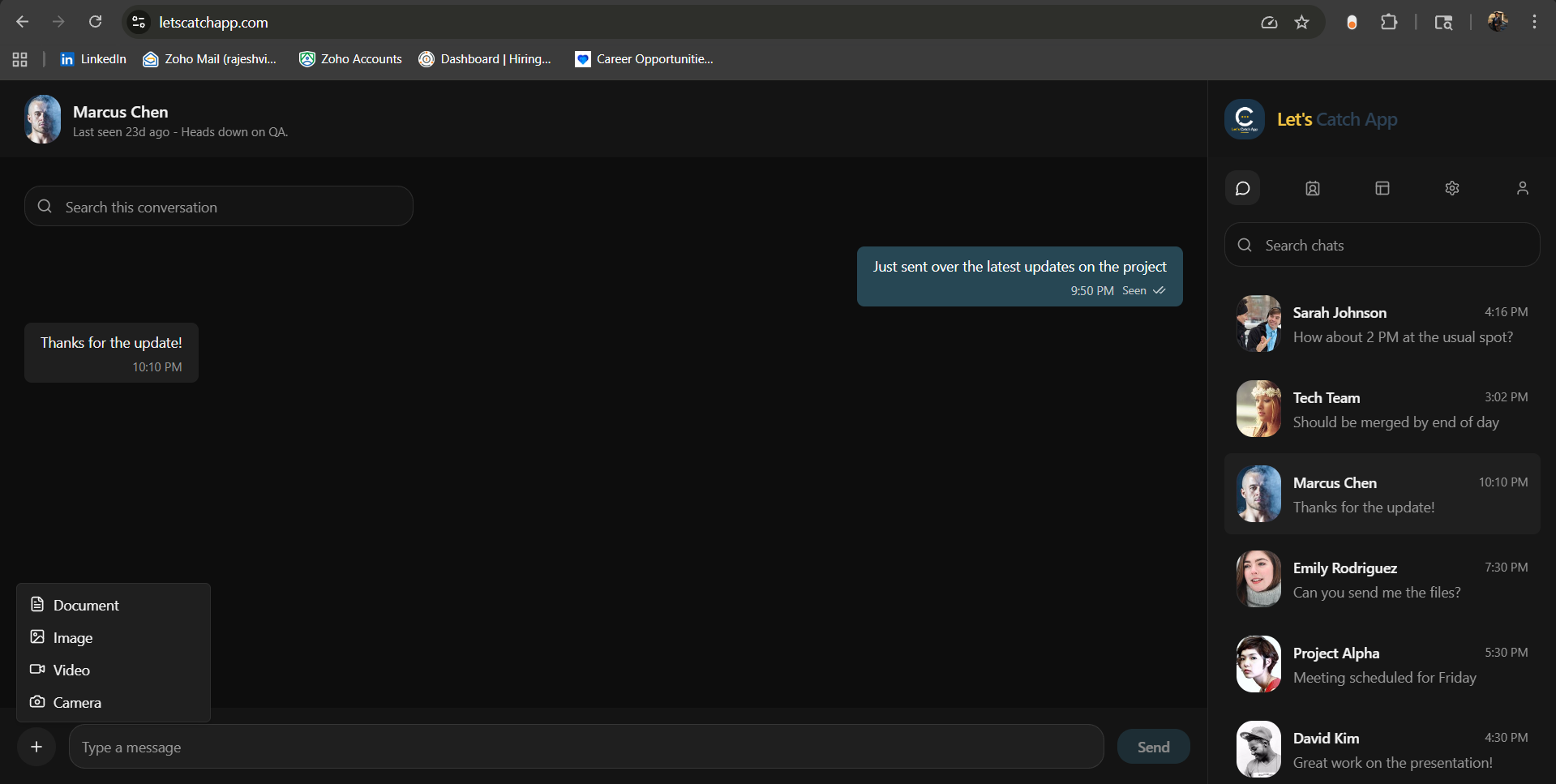The width and height of the screenshot is (1556, 784).
Task: Click the search icon in Search chats
Action: point(1245,245)
